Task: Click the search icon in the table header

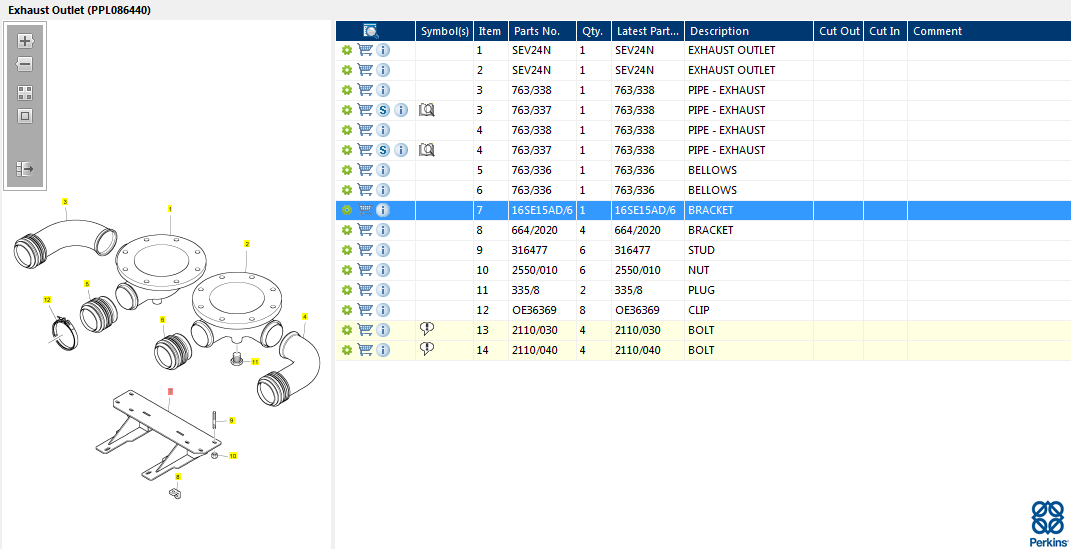Action: point(371,31)
